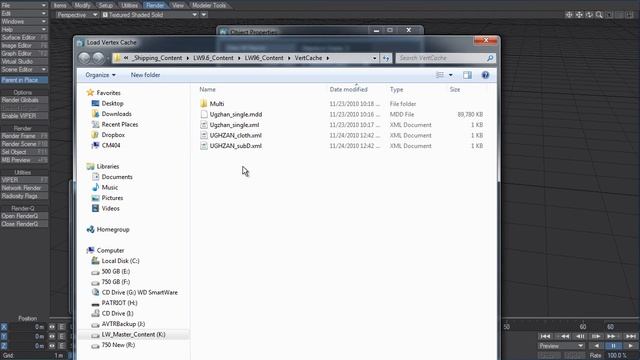Sort by the Date modified column header

(349, 89)
